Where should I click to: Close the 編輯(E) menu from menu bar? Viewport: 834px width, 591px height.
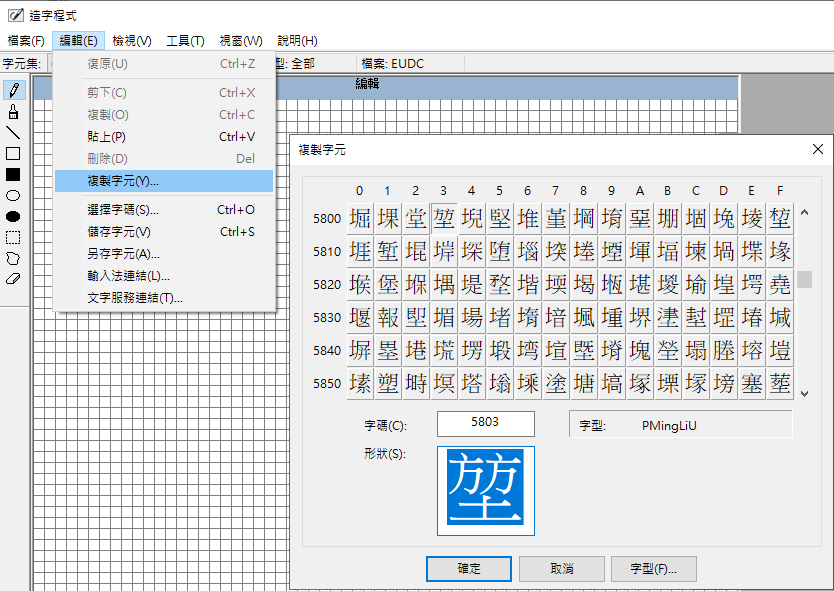click(x=78, y=40)
